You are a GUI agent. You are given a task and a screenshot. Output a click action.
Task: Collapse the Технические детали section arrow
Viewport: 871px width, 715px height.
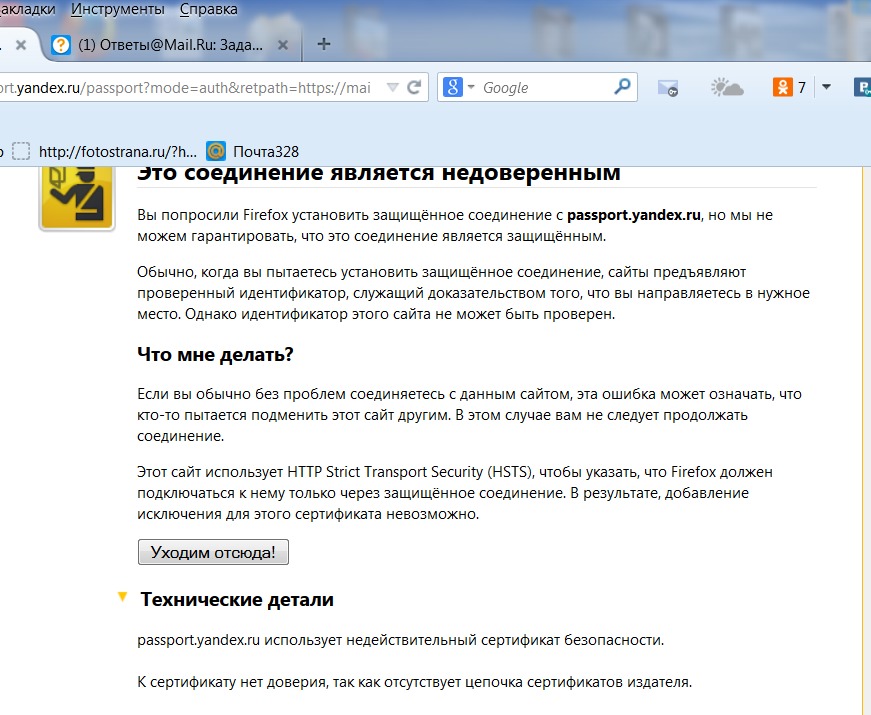click(122, 598)
